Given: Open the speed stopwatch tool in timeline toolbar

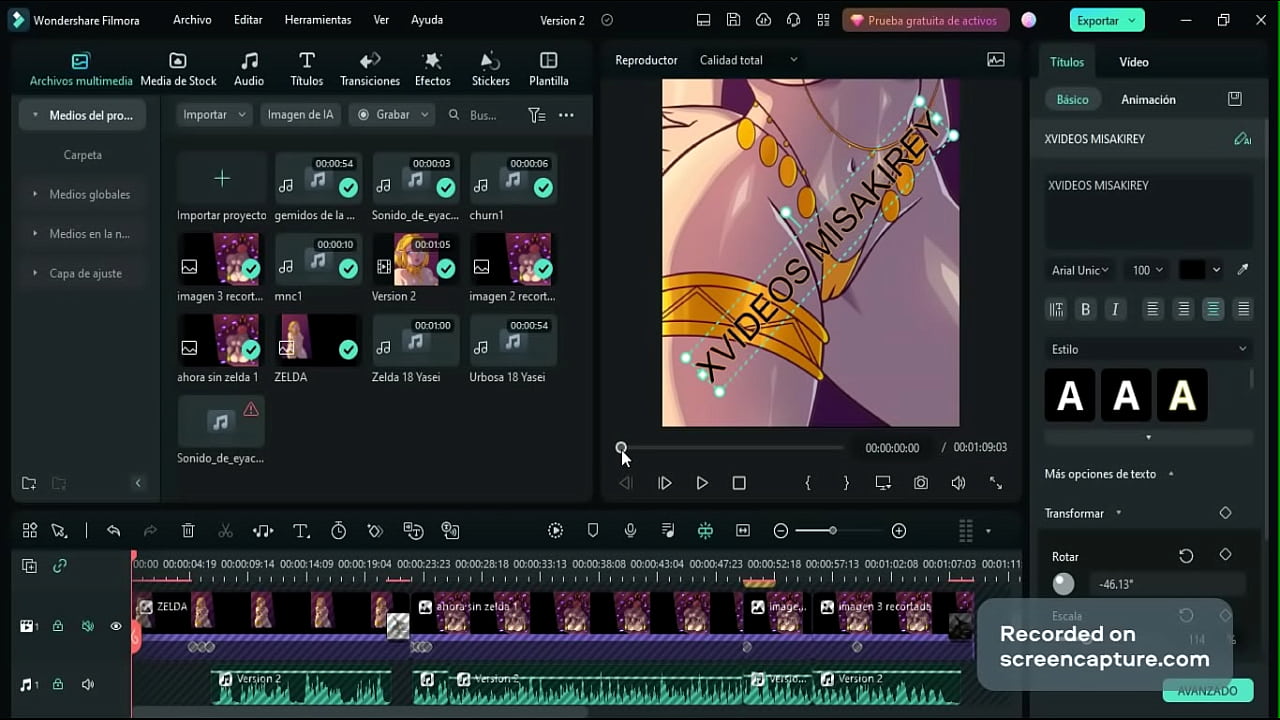Looking at the screenshot, I should click(x=338, y=531).
